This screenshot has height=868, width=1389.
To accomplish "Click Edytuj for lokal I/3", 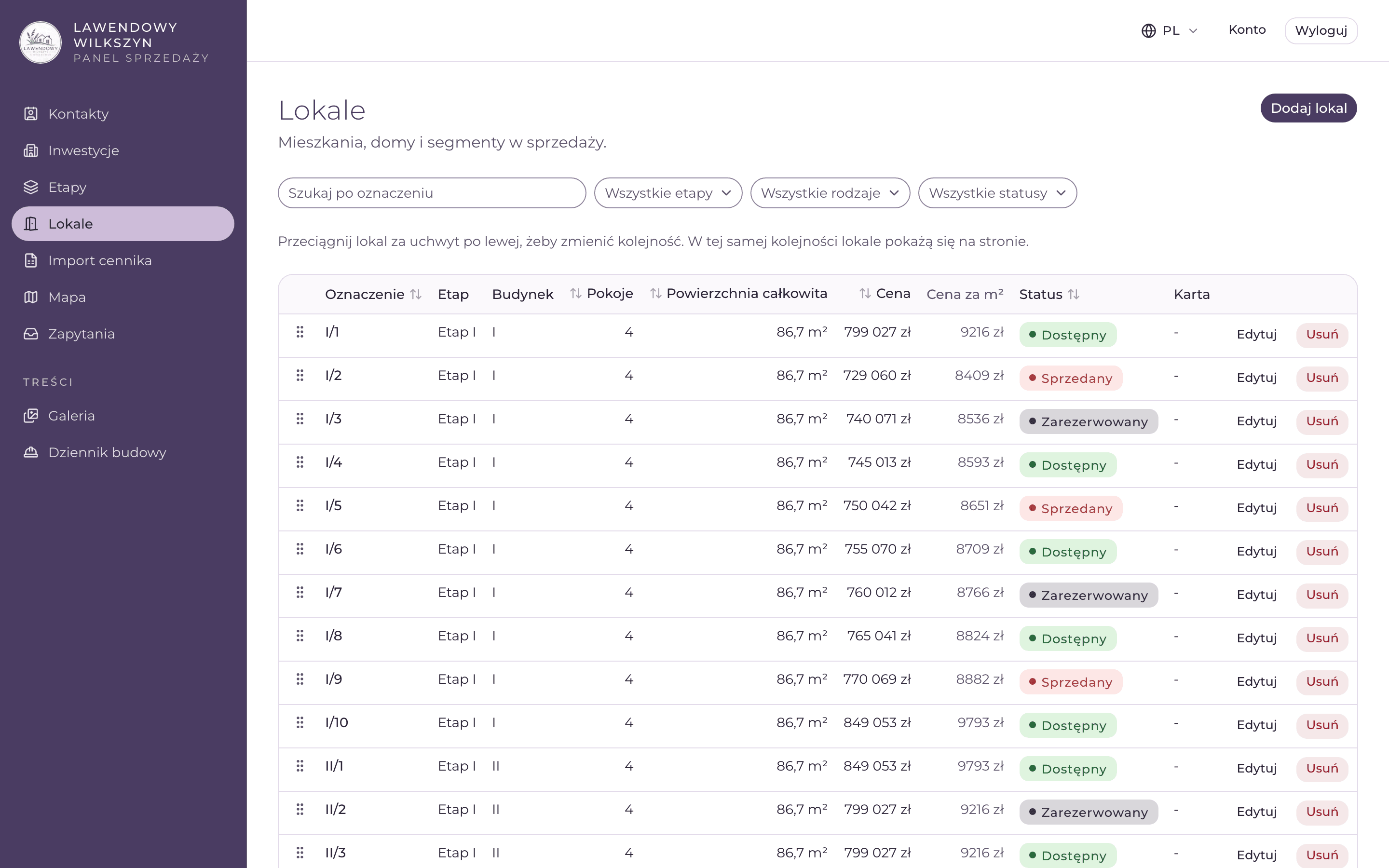I will [x=1256, y=421].
